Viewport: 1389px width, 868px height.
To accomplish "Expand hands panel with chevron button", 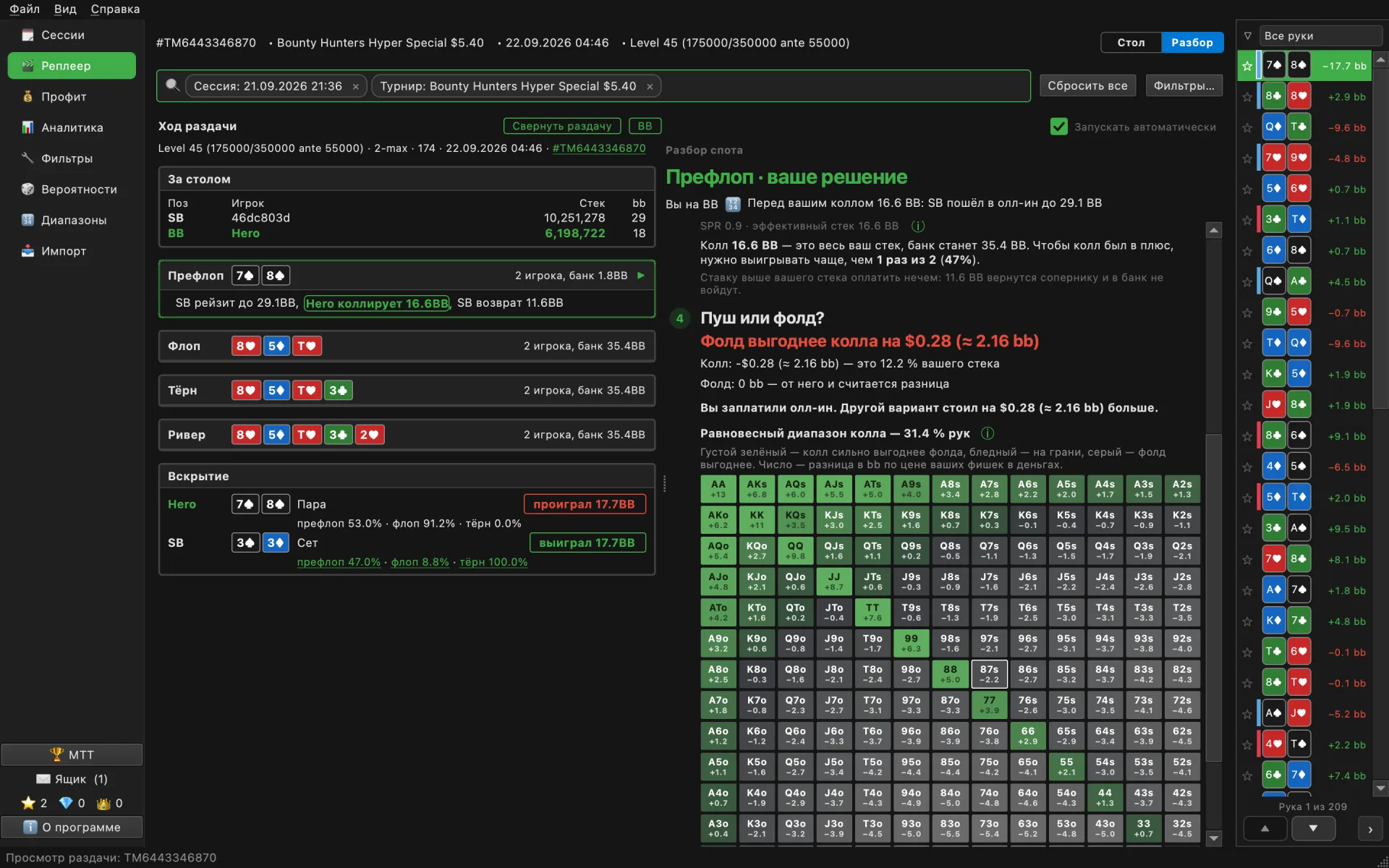I will point(1370,830).
